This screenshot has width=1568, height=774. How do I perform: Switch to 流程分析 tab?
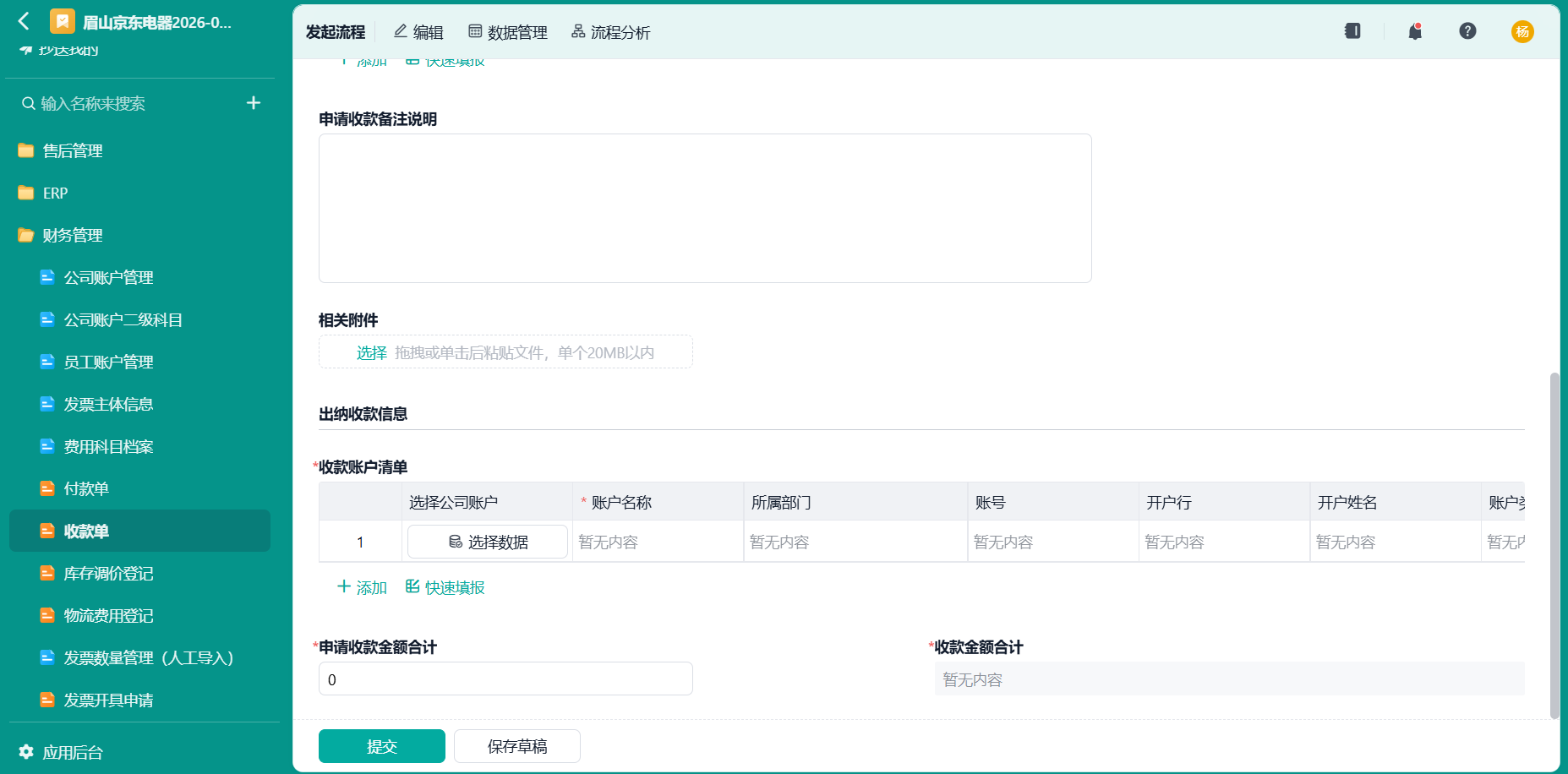coord(611,32)
